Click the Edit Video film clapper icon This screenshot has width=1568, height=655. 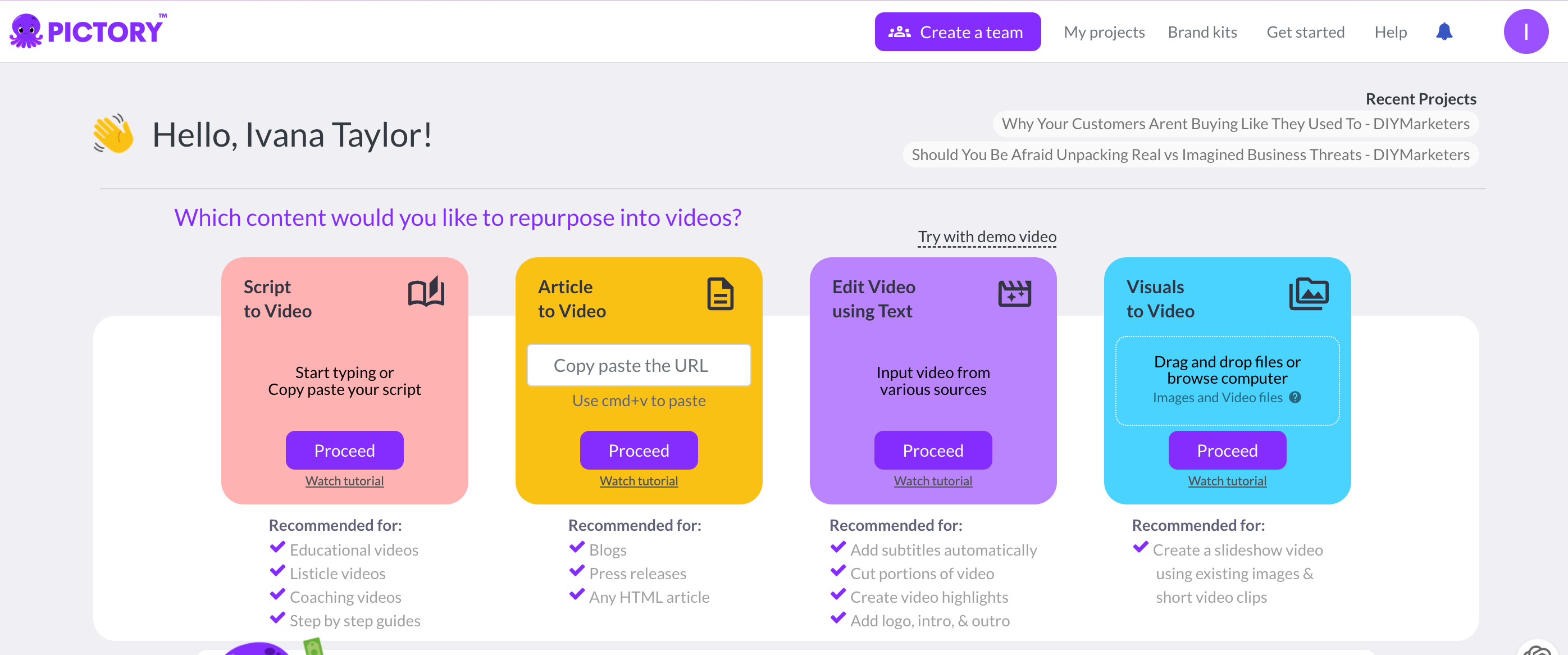1014,294
